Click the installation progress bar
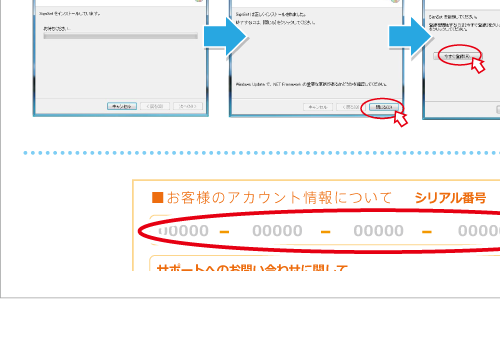Screen dimensions: 500x360 click(120, 36)
